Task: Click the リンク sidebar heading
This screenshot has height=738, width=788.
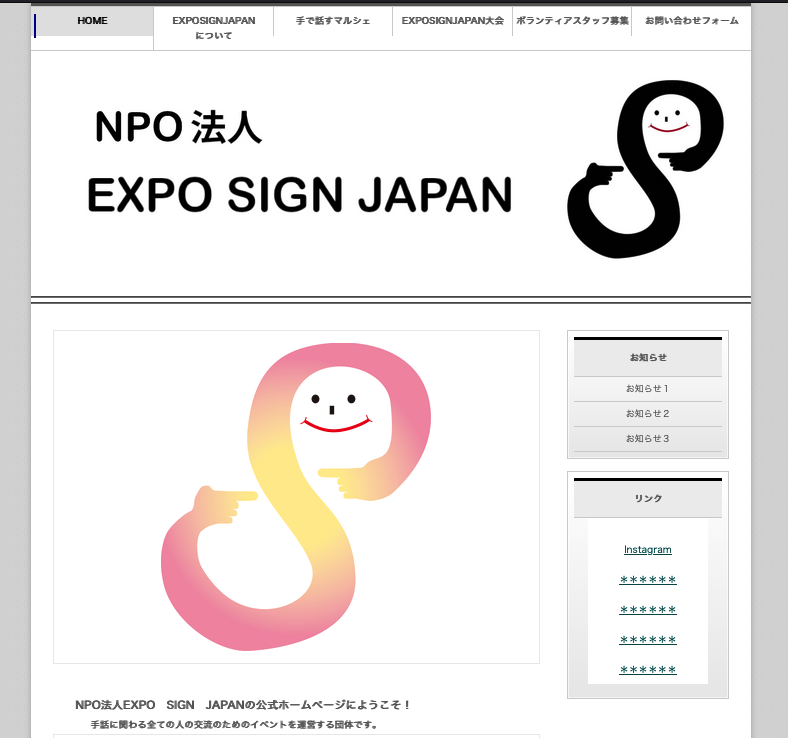Action: coord(647,499)
